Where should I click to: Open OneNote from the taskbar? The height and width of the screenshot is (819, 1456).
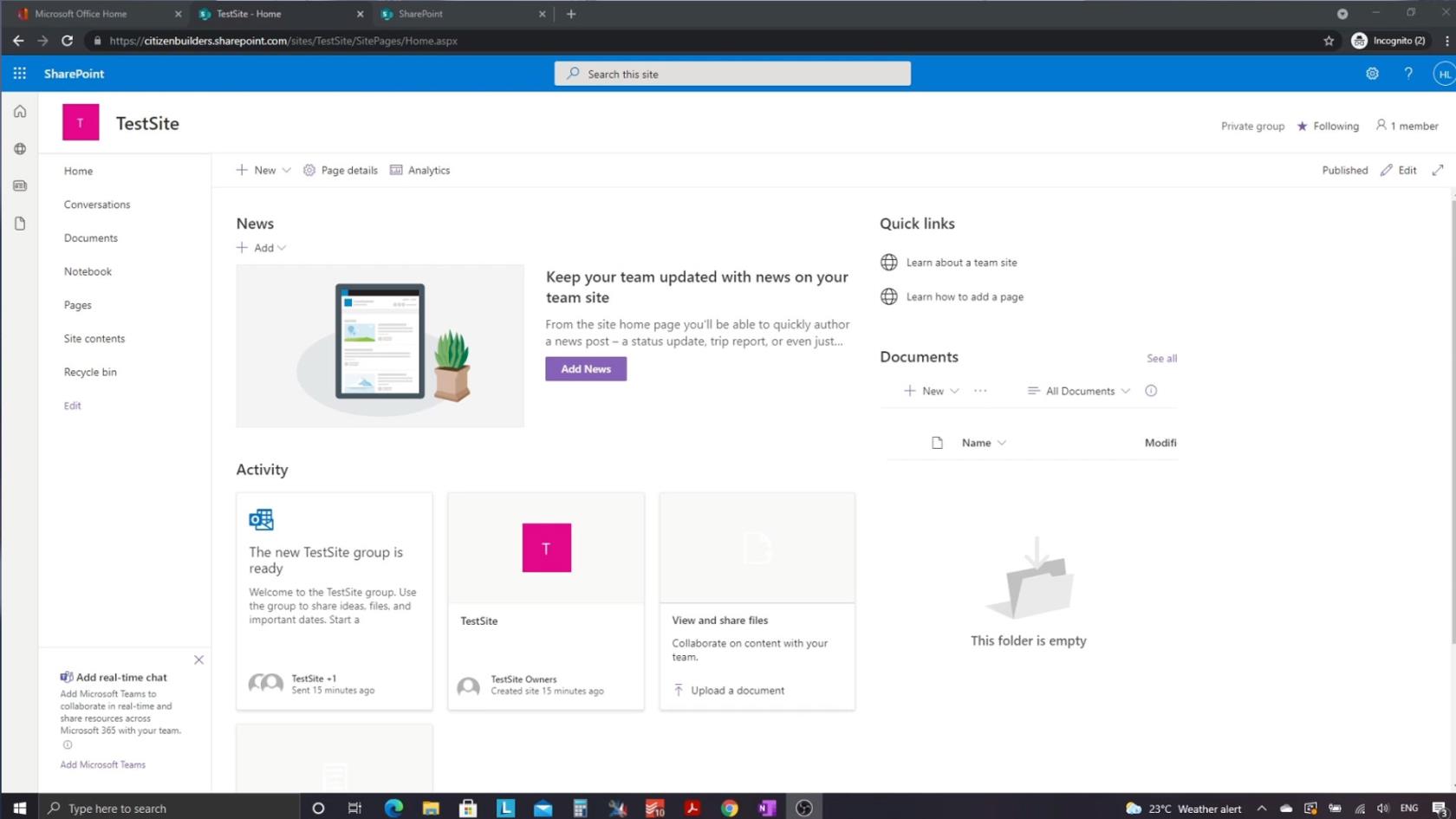(x=767, y=808)
